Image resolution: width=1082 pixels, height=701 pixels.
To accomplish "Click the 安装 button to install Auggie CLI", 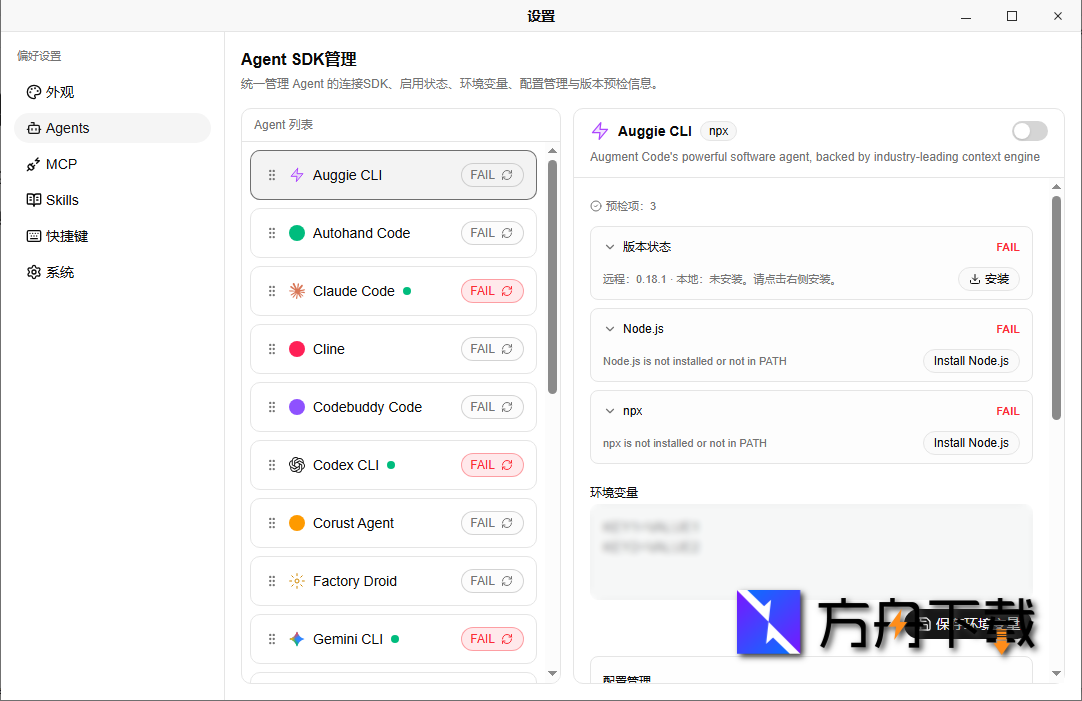I will tap(988, 279).
